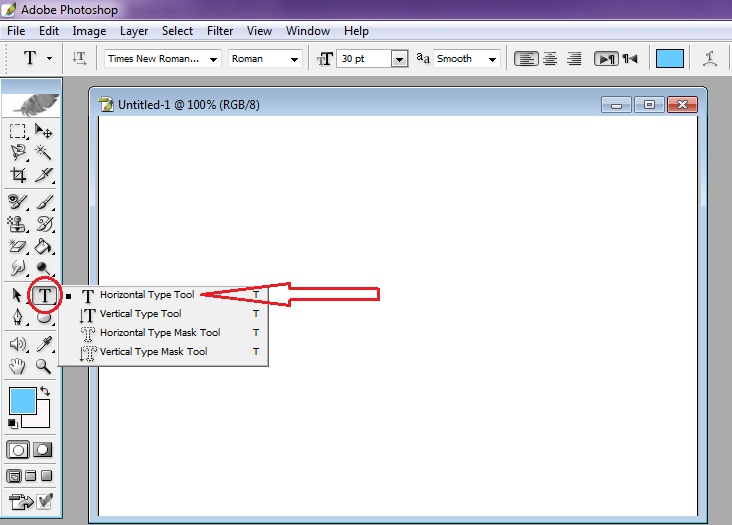
Task: Select the Slice tool
Action: coord(43,175)
